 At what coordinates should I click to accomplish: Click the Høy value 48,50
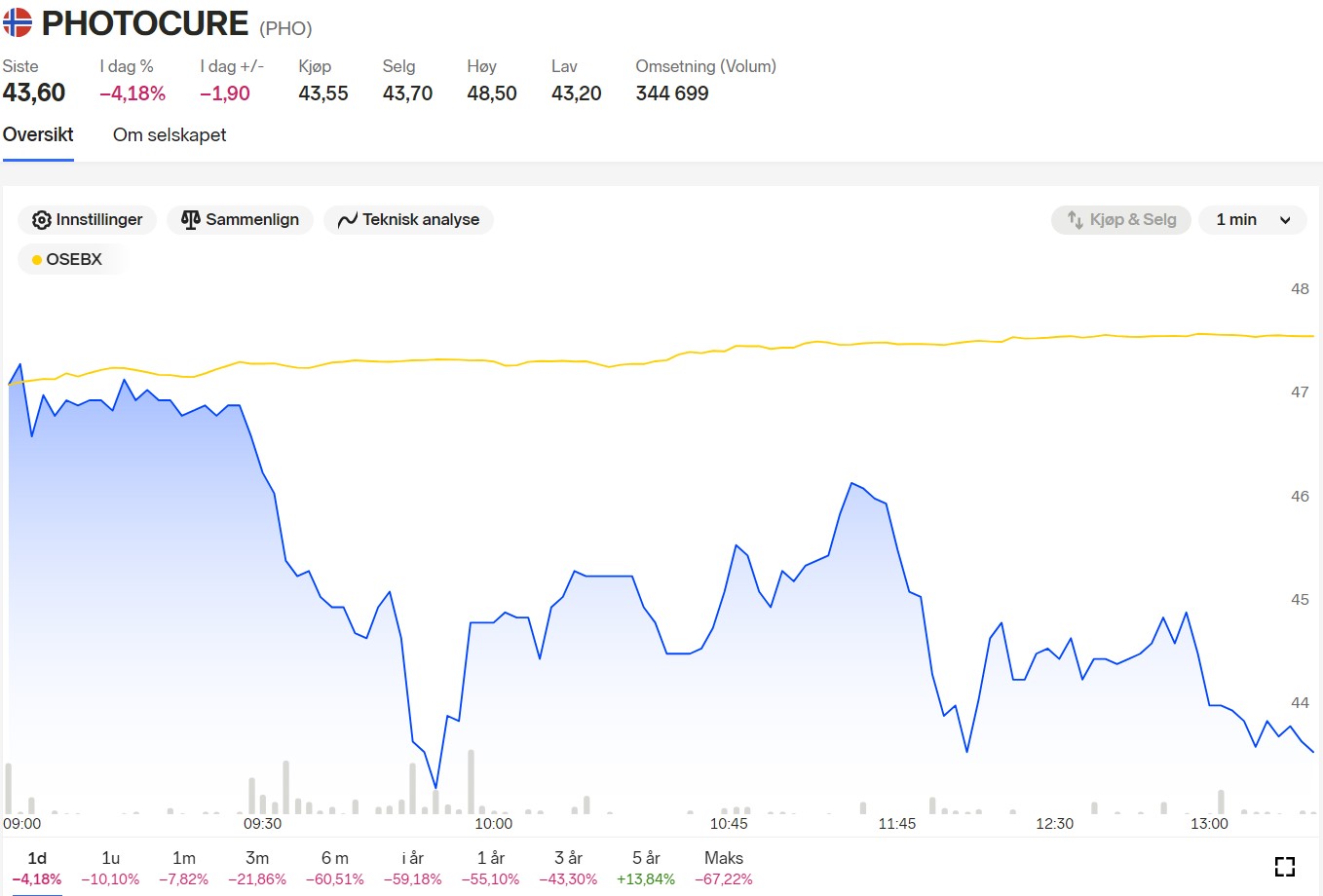pos(492,93)
